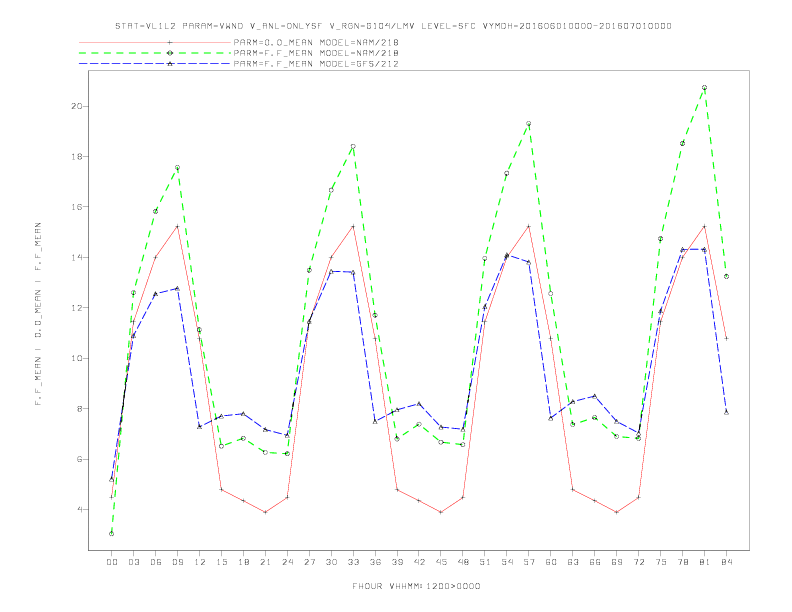
Task: Click x-axis tick label 48
Action: (463, 562)
